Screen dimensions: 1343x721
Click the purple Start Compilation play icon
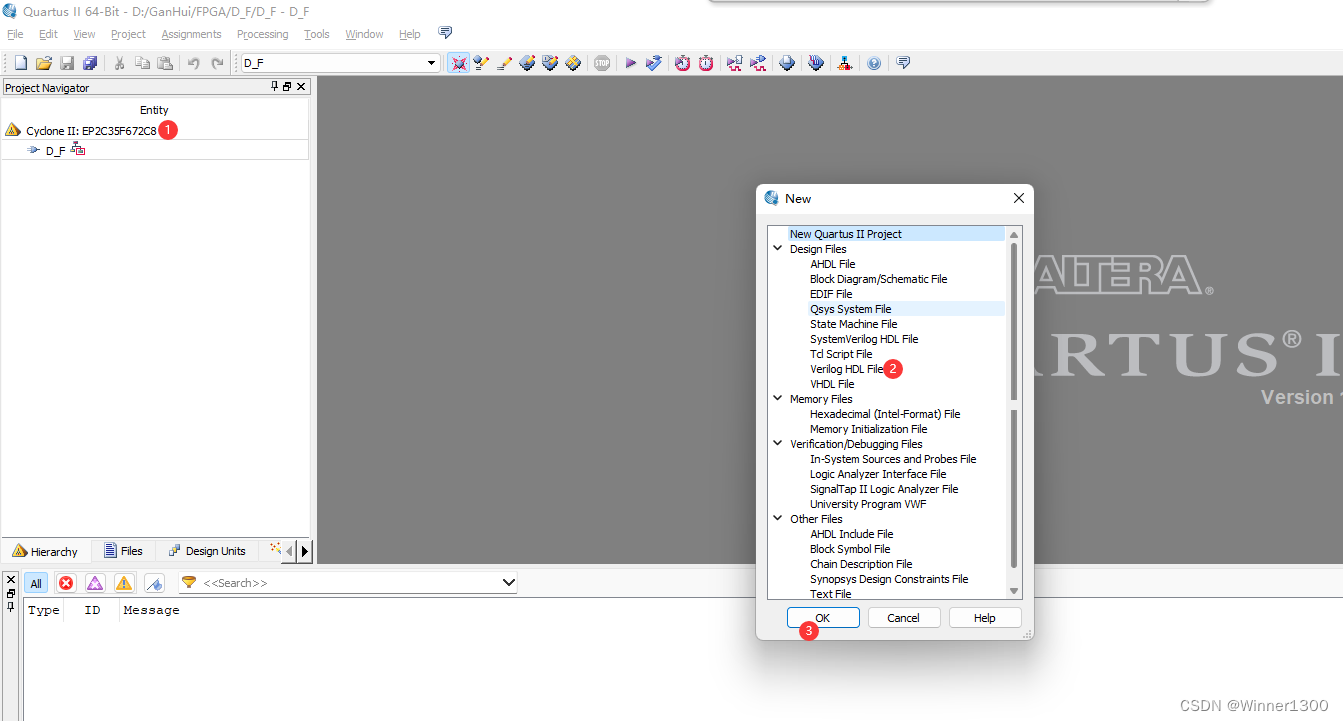point(631,63)
